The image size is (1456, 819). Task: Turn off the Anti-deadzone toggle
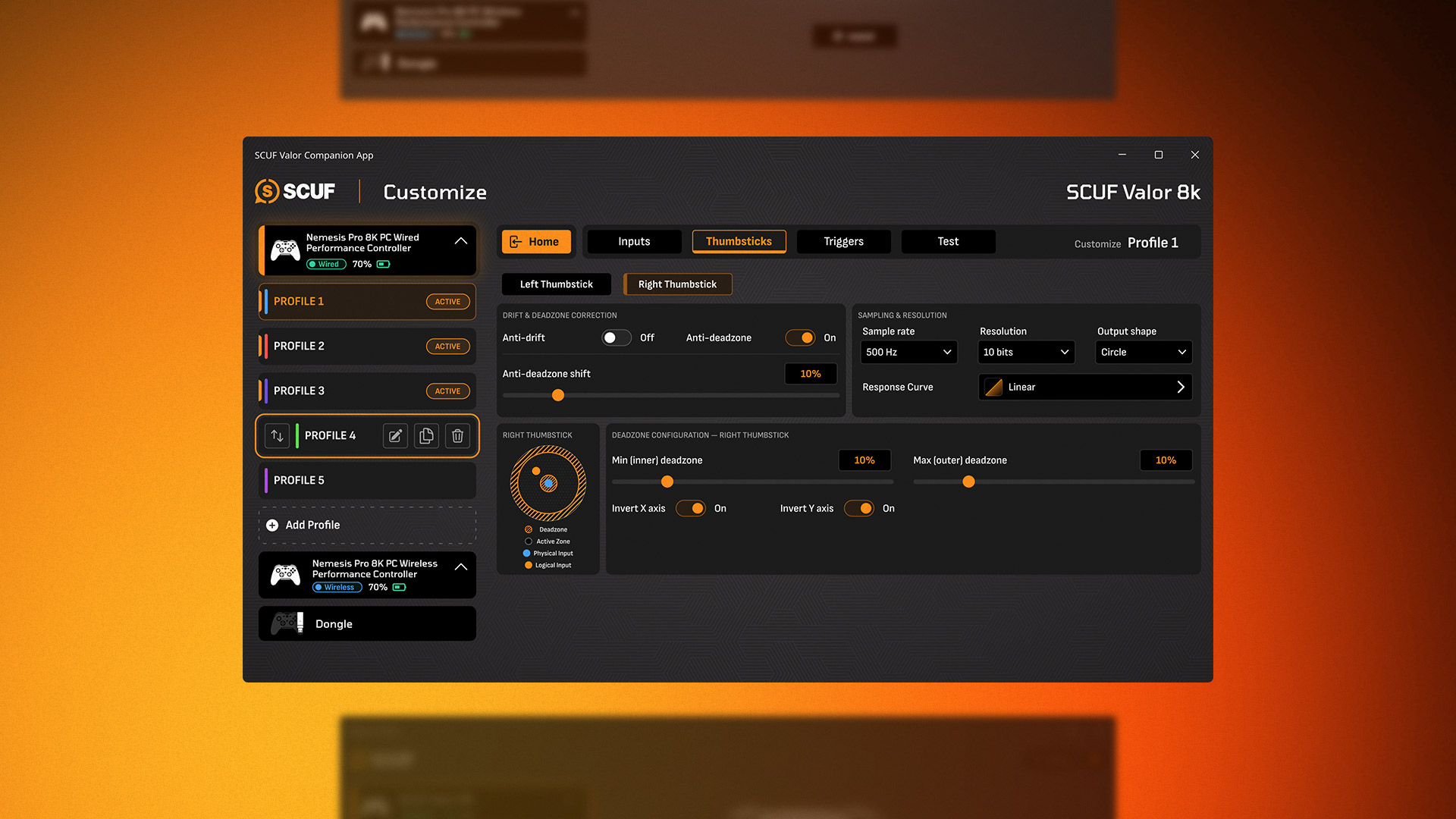[800, 338]
